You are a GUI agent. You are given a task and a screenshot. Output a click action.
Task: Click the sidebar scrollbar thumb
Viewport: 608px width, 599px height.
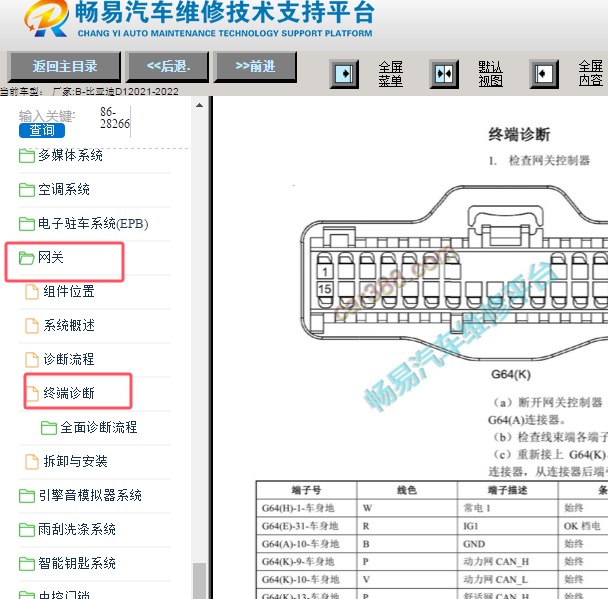(199, 581)
